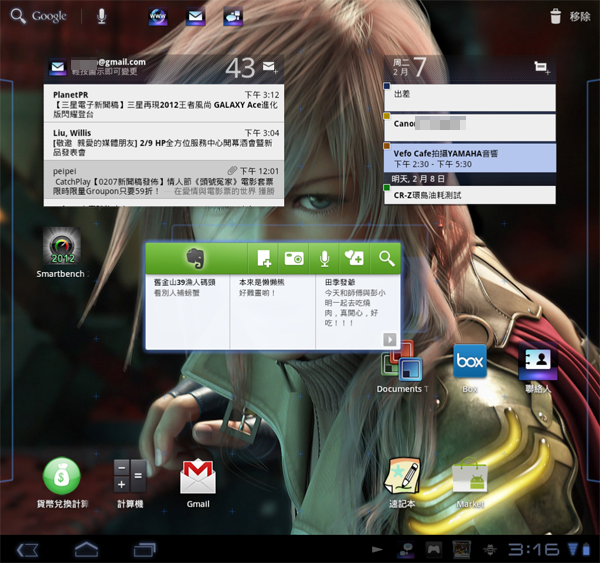Tap the email widget account icon

point(58,67)
